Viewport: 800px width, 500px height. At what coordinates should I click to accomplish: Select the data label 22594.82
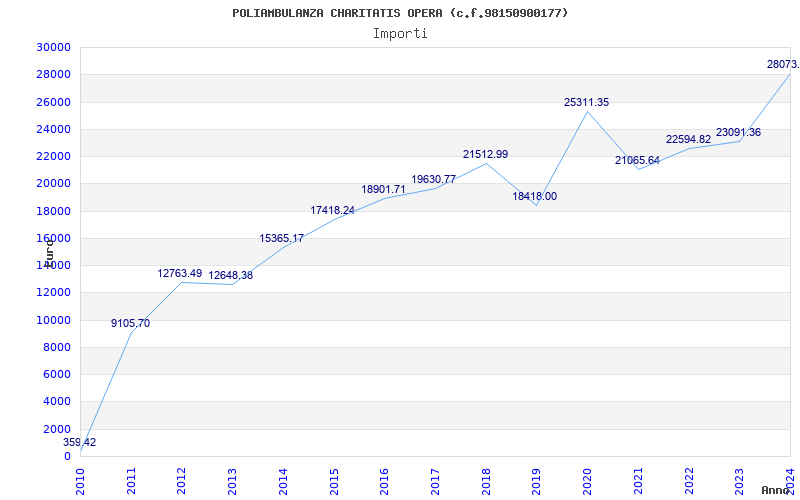pos(688,139)
